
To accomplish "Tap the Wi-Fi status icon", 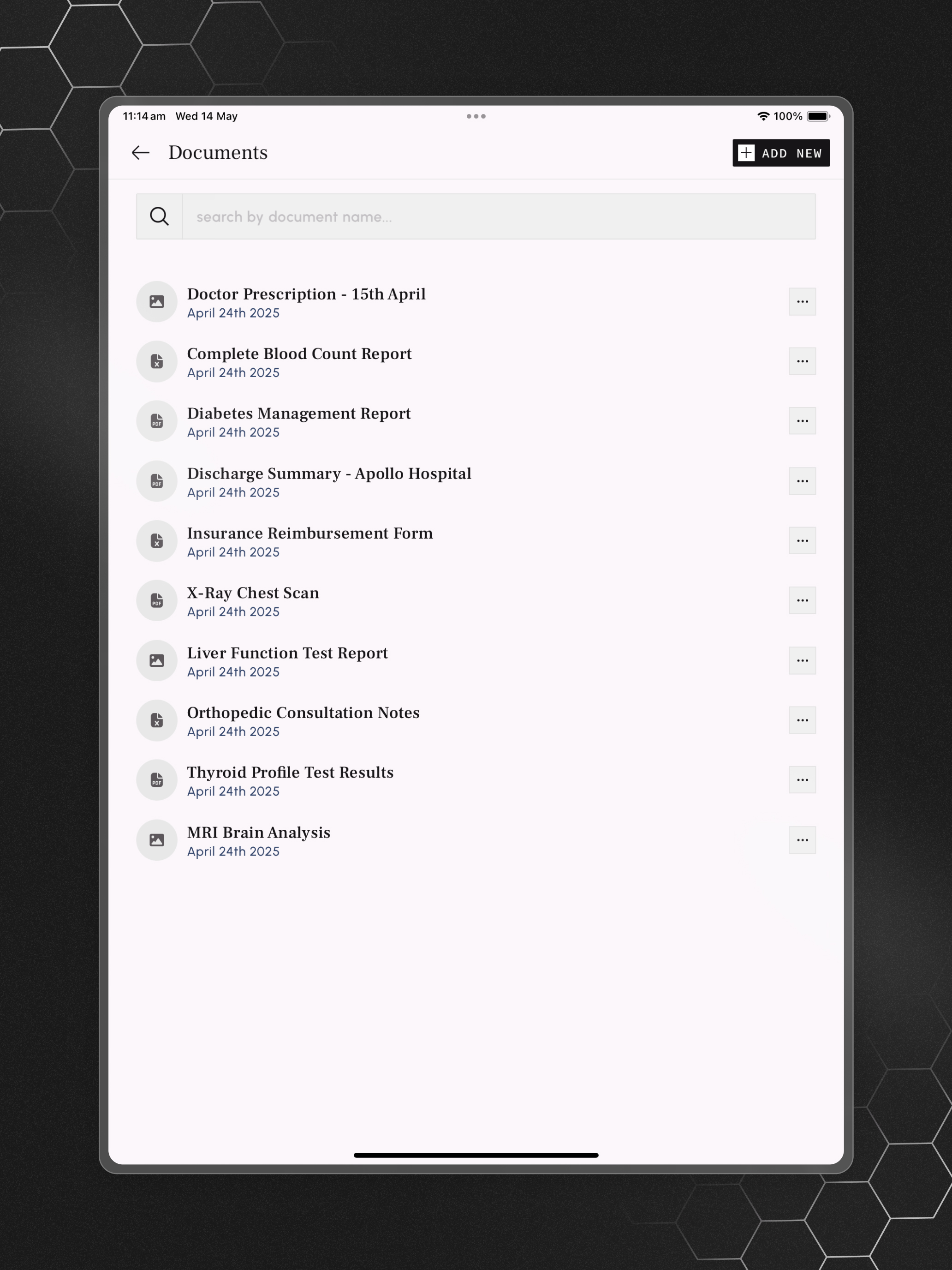I will pyautogui.click(x=762, y=116).
